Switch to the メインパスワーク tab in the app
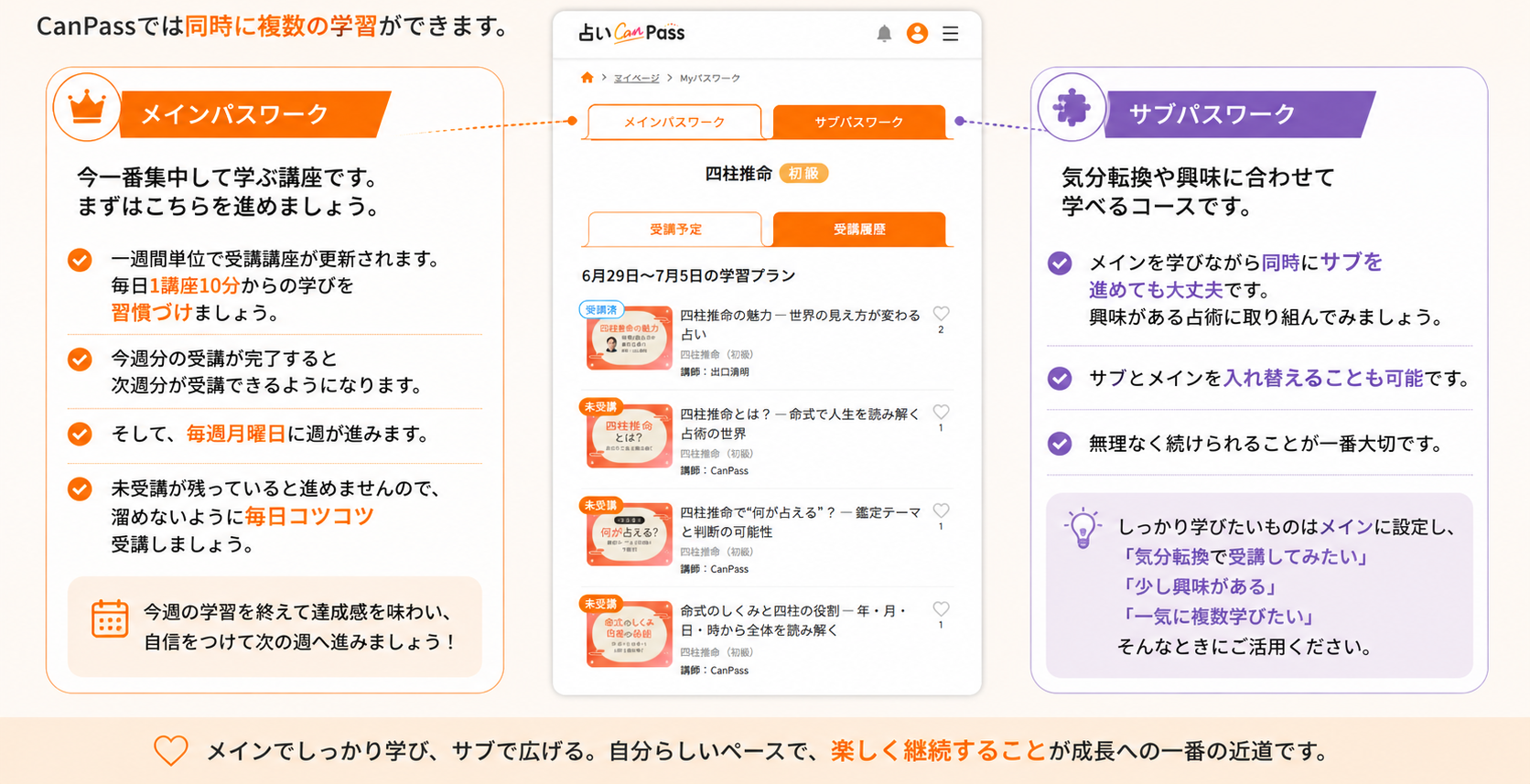This screenshot has width=1530, height=784. (x=674, y=122)
